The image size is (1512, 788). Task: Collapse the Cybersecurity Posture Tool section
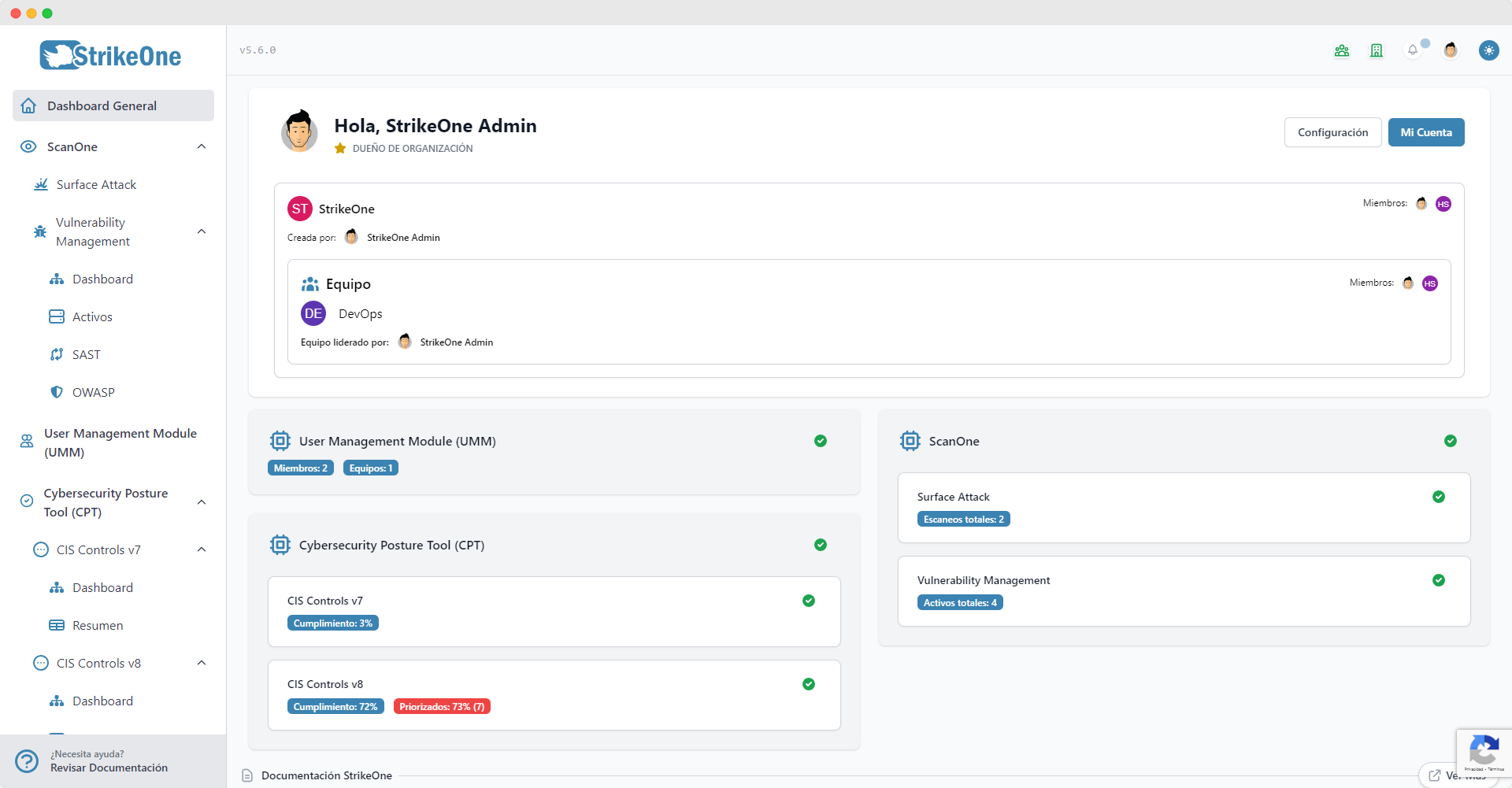point(202,501)
